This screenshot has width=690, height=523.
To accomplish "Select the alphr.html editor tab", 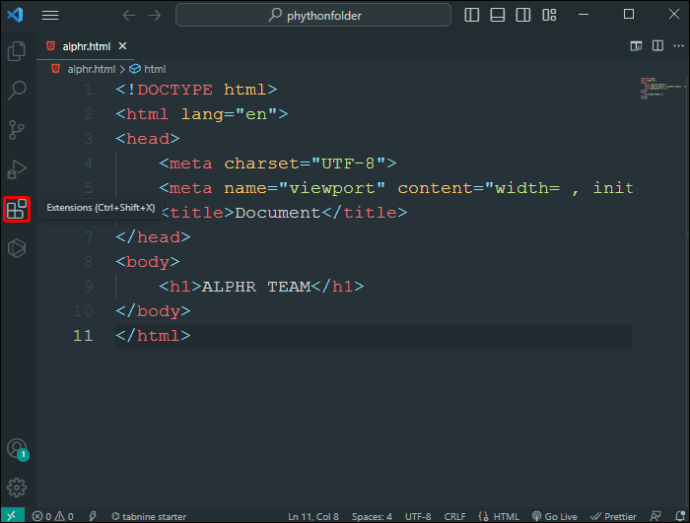I will pos(88,46).
